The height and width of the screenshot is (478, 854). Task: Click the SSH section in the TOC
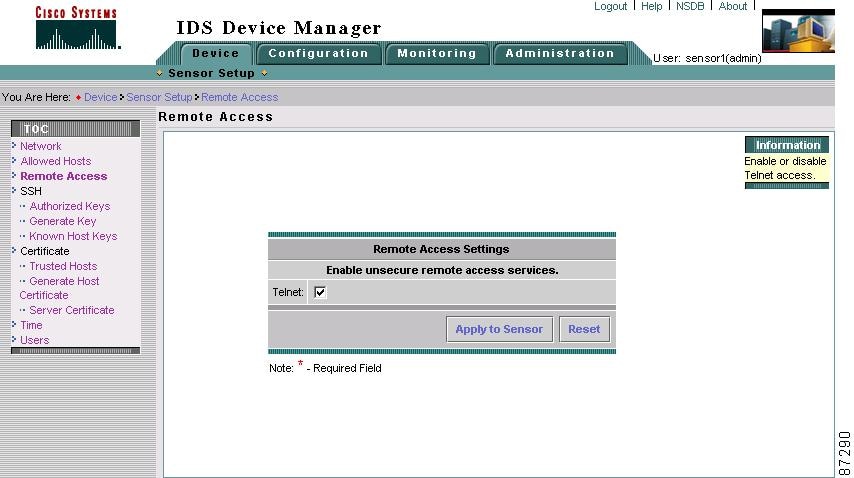click(31, 191)
